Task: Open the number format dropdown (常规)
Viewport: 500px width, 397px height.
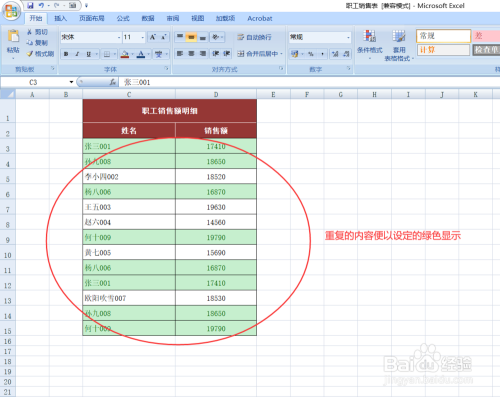Action: pyautogui.click(x=348, y=37)
